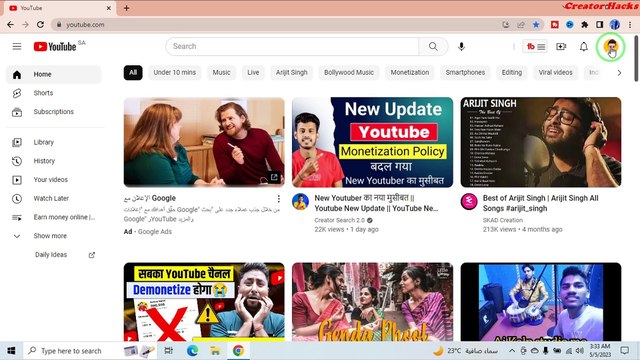Open the account avatar menu
Image resolution: width=640 pixels, height=360 pixels.
(x=611, y=47)
